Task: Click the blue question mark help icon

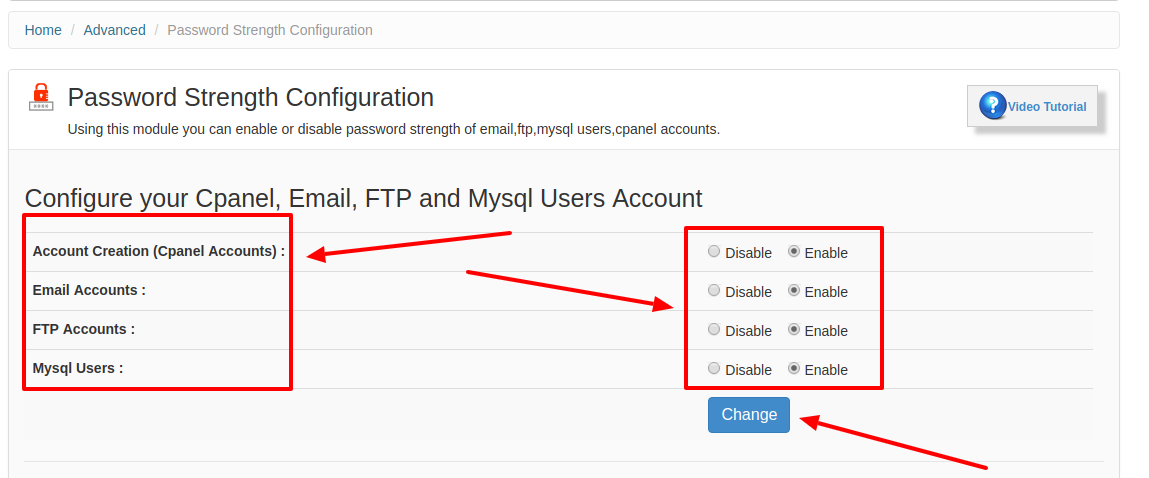Action: [x=993, y=106]
